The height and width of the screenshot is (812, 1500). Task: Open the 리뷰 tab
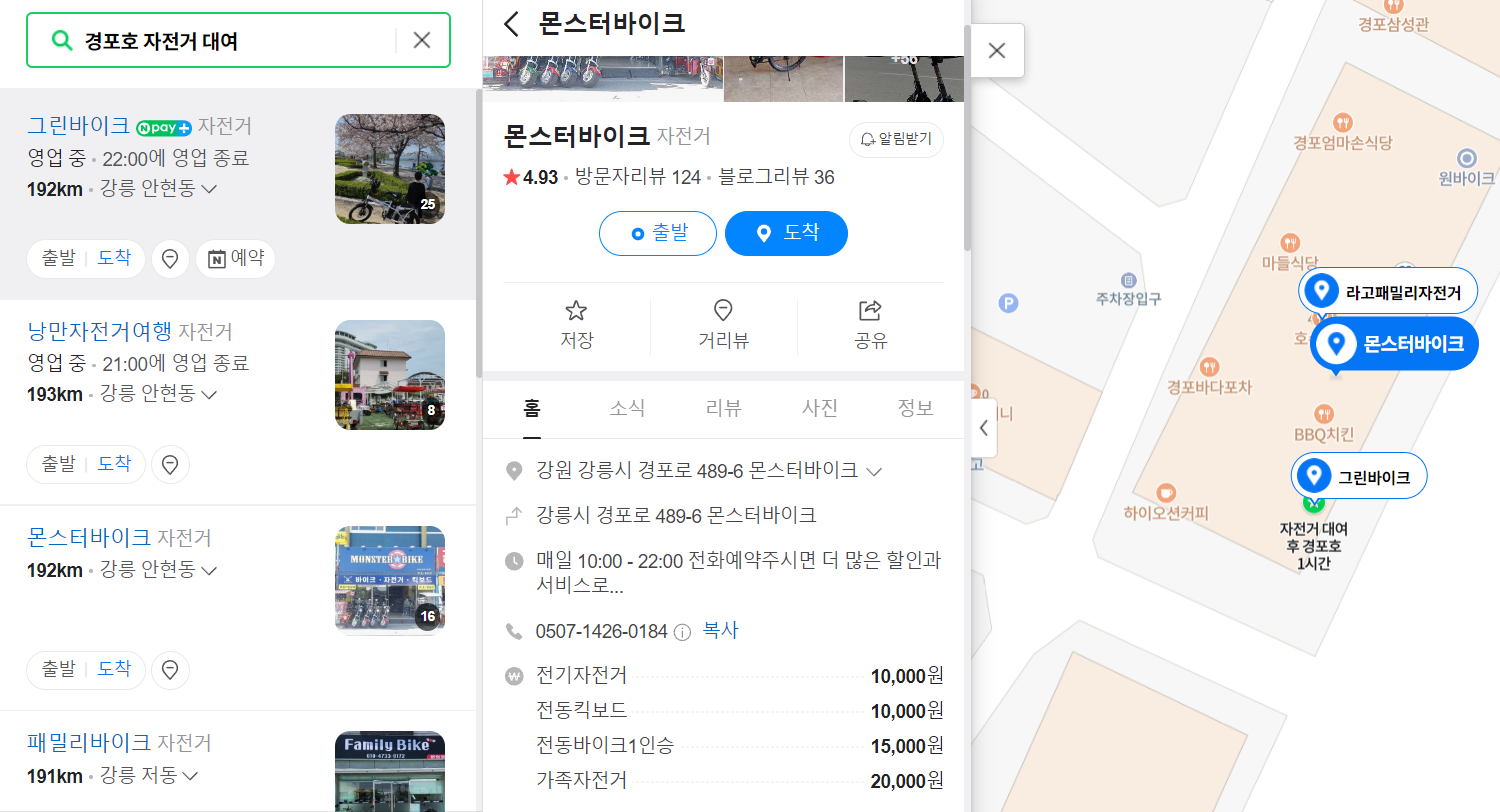pos(724,408)
